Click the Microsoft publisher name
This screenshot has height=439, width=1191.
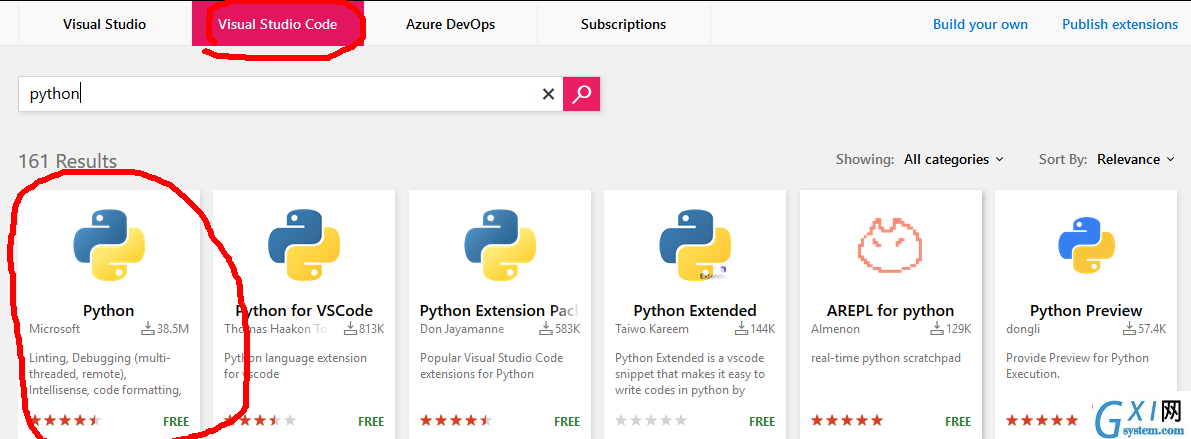(55, 329)
